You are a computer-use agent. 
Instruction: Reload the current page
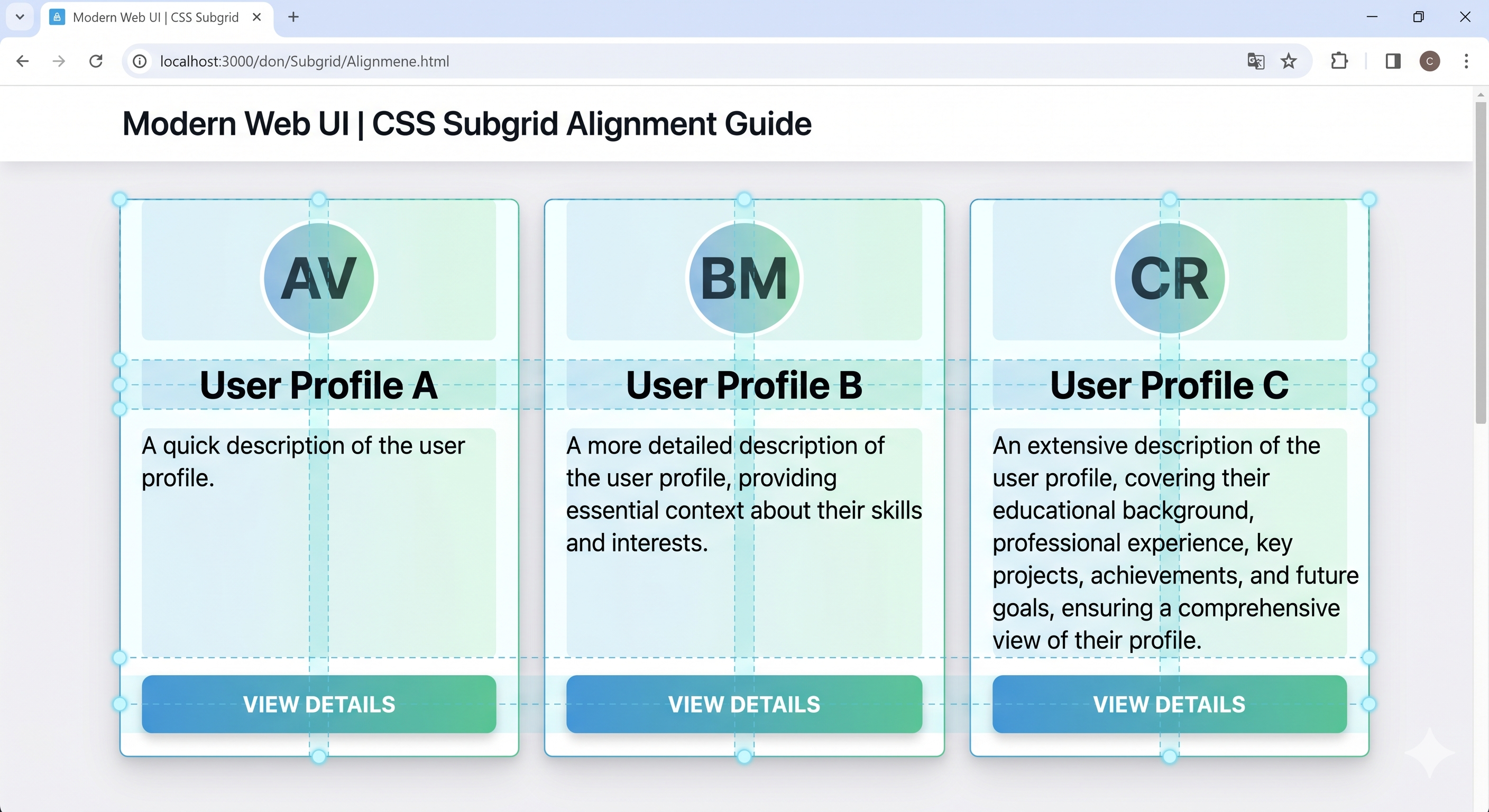pyautogui.click(x=96, y=61)
